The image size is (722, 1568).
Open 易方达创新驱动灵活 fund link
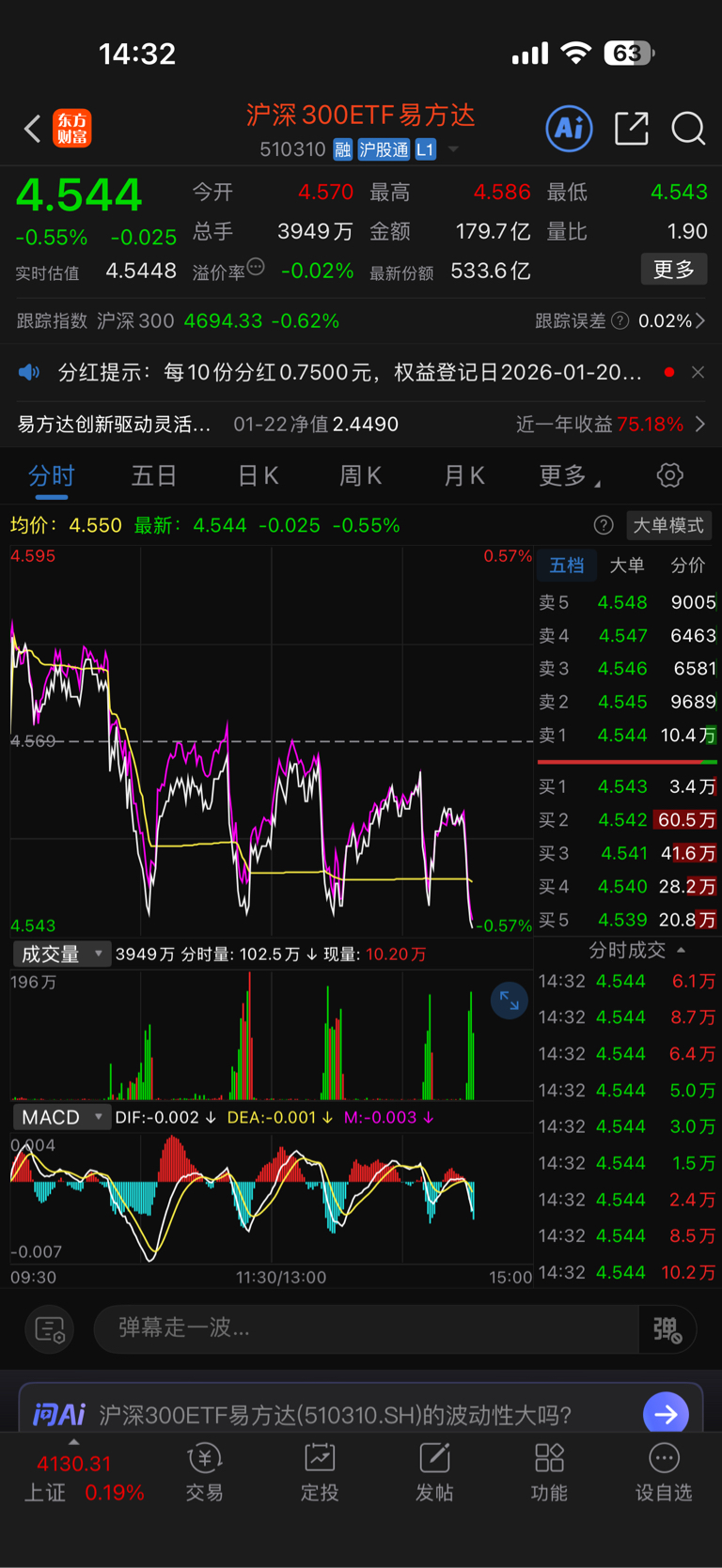pos(114,424)
